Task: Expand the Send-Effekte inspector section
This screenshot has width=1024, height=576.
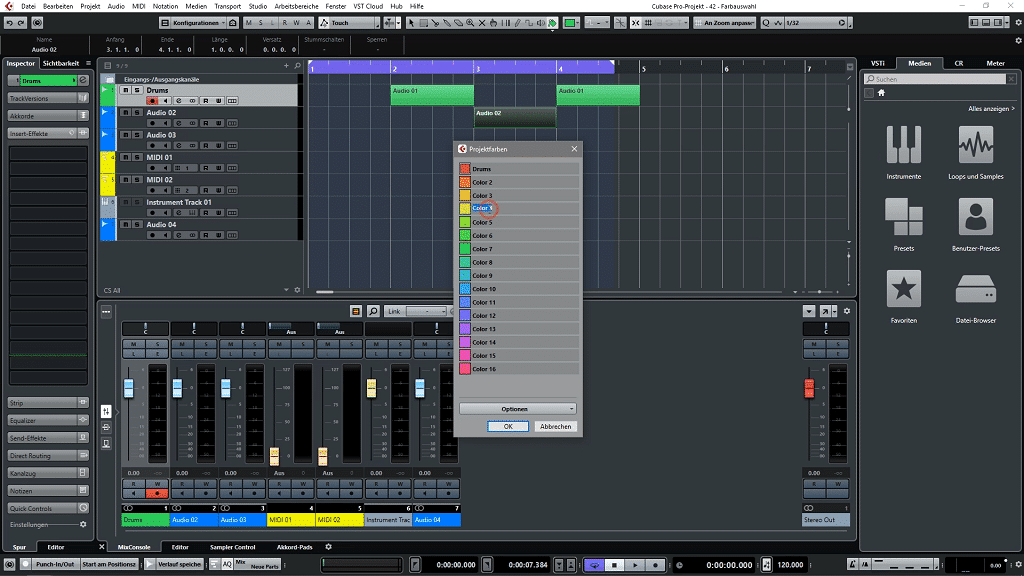Action: [x=48, y=438]
